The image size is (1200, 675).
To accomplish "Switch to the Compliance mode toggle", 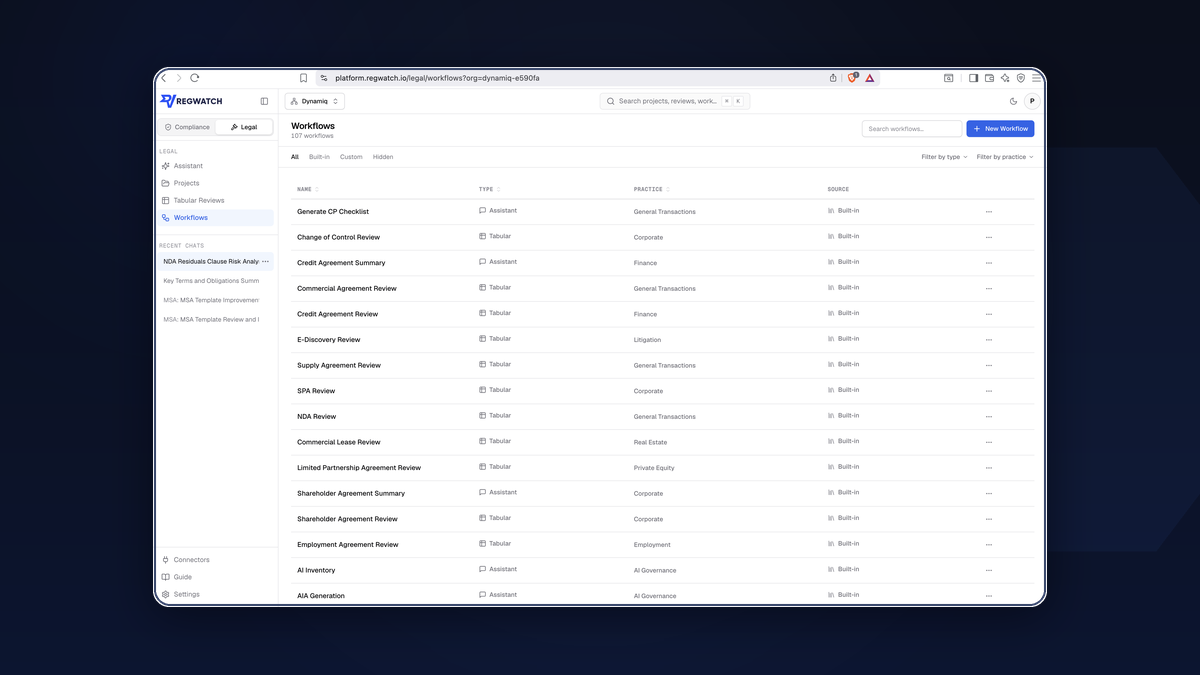I will [187, 127].
